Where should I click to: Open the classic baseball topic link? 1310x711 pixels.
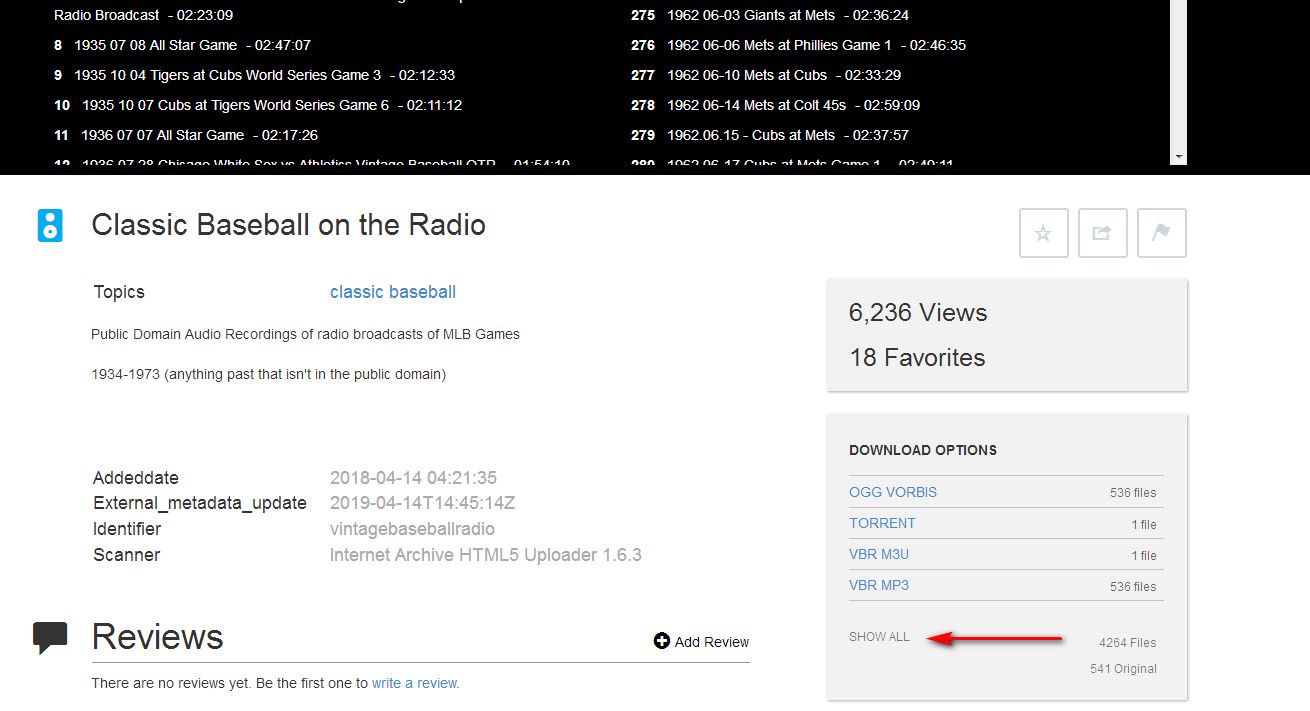pos(393,292)
